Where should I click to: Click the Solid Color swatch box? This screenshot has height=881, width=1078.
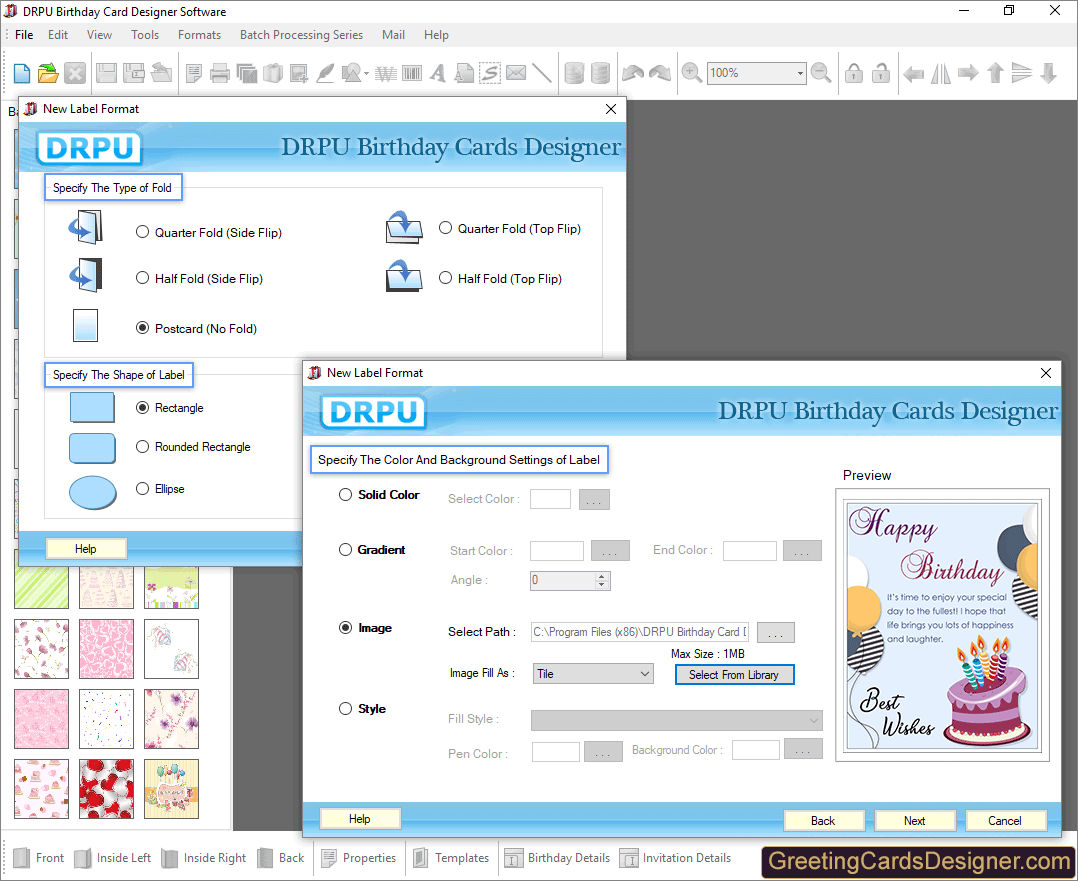coord(550,499)
